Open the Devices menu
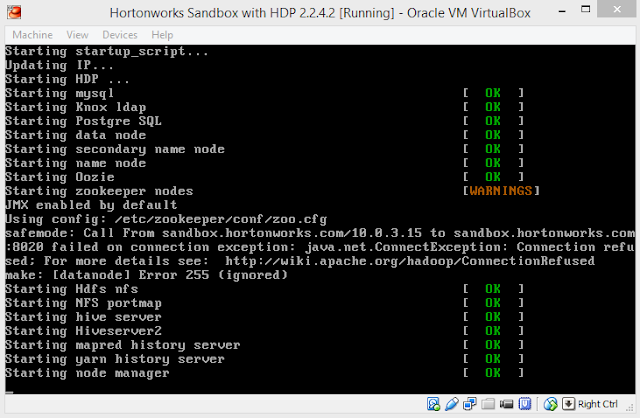Screen dimensions: 640x418 coord(120,35)
